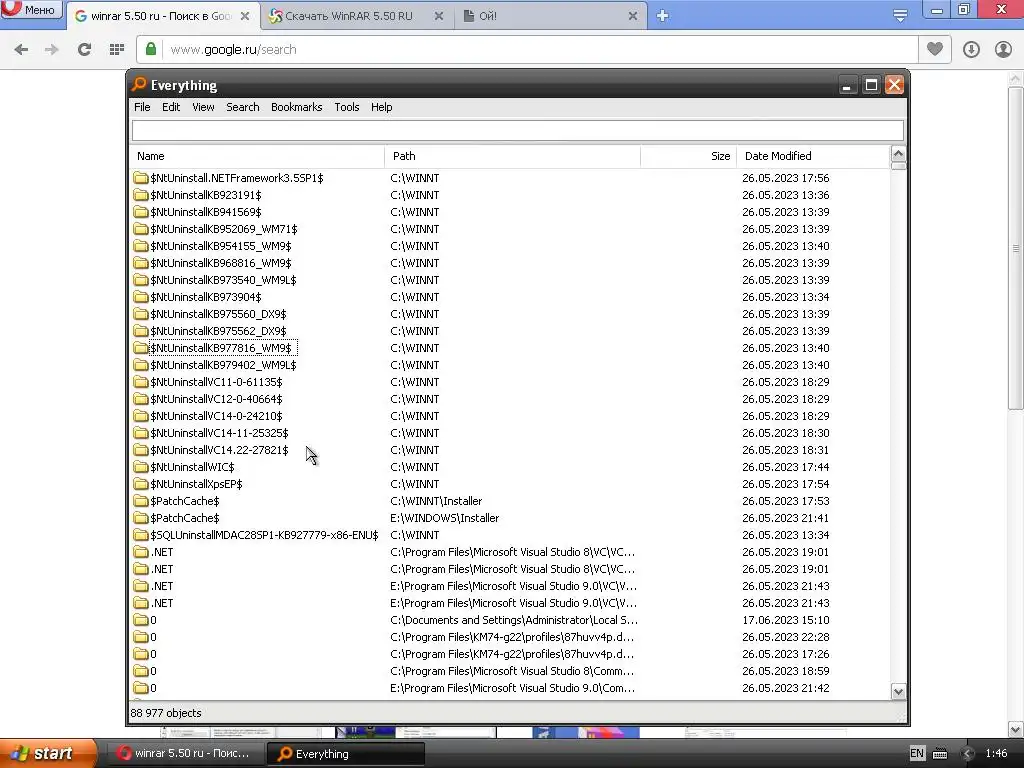Open the Tools menu in Everything
Image resolution: width=1024 pixels, height=768 pixels.
click(x=347, y=107)
